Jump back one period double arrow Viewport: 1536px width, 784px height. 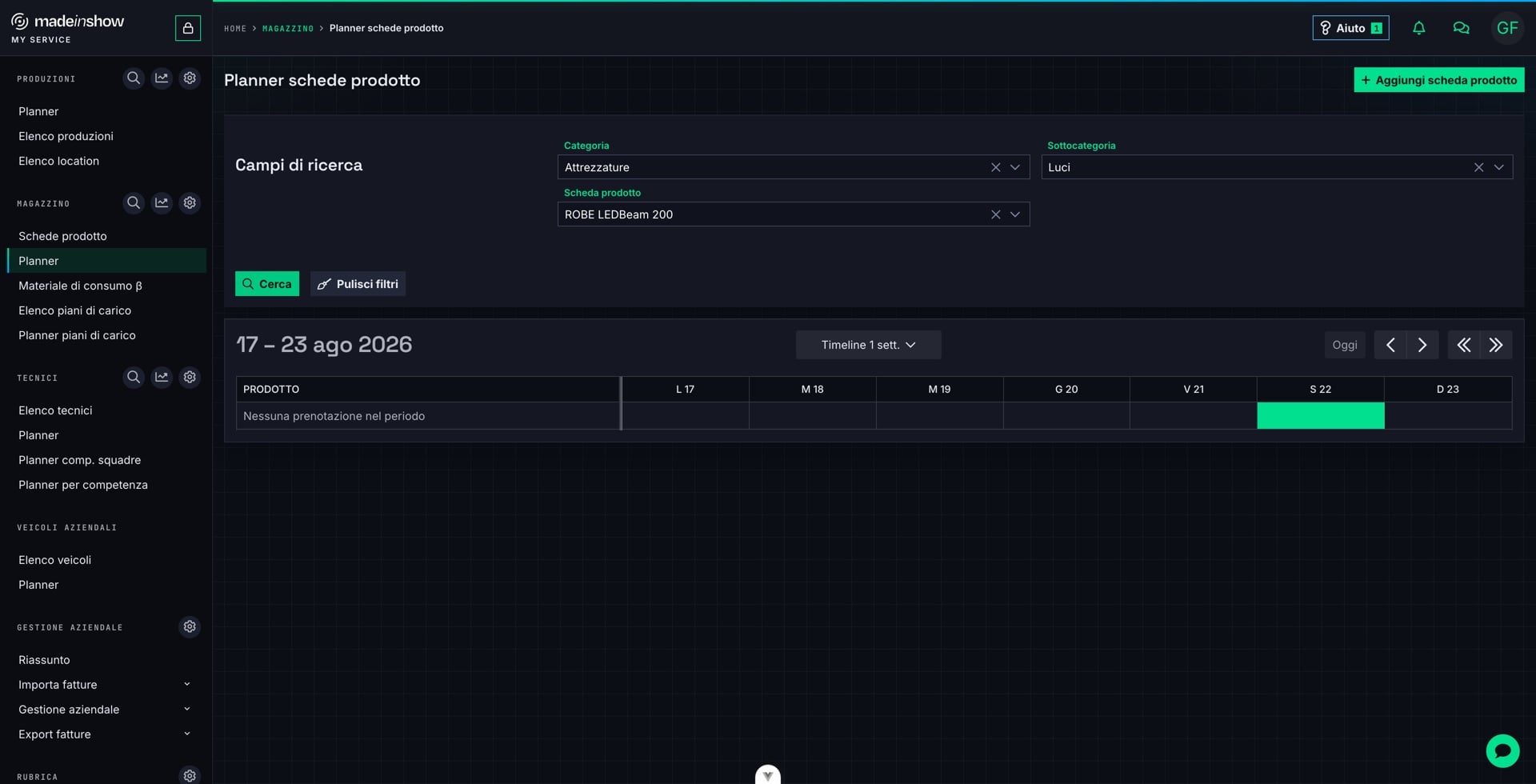1464,345
